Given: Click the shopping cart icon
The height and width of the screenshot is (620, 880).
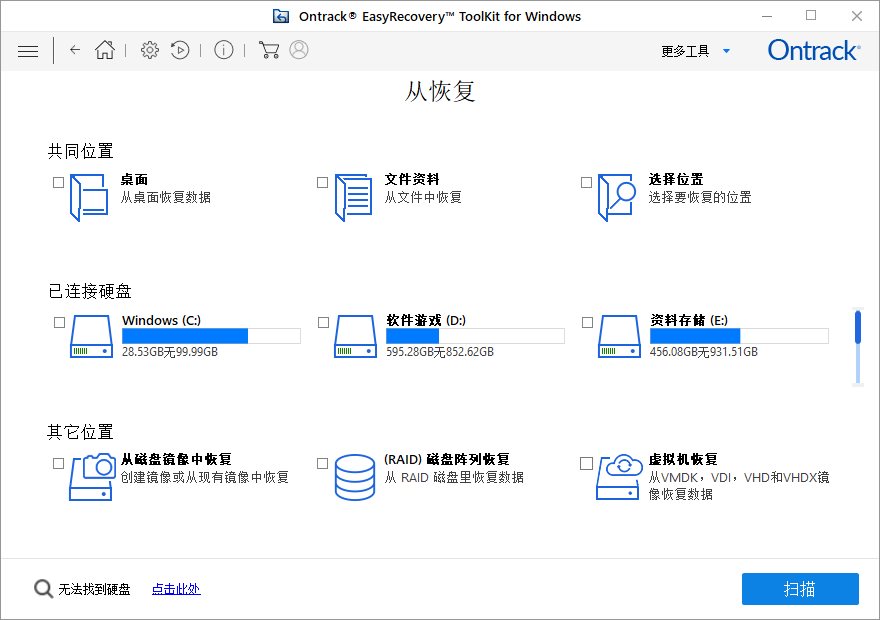Looking at the screenshot, I should coord(268,50).
